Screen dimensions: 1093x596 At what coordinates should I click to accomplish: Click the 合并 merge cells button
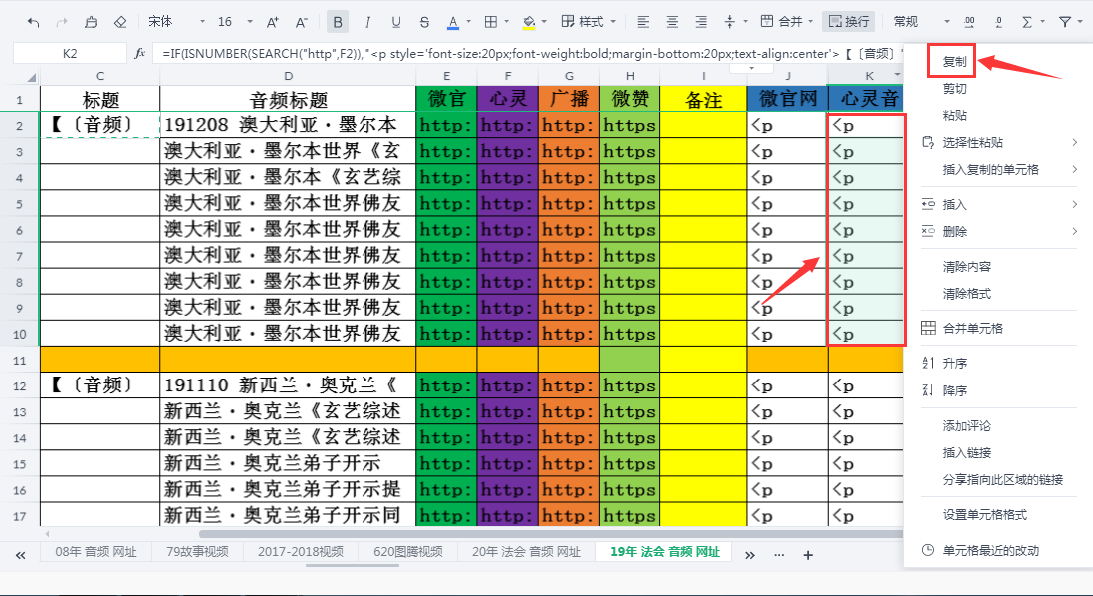click(781, 22)
